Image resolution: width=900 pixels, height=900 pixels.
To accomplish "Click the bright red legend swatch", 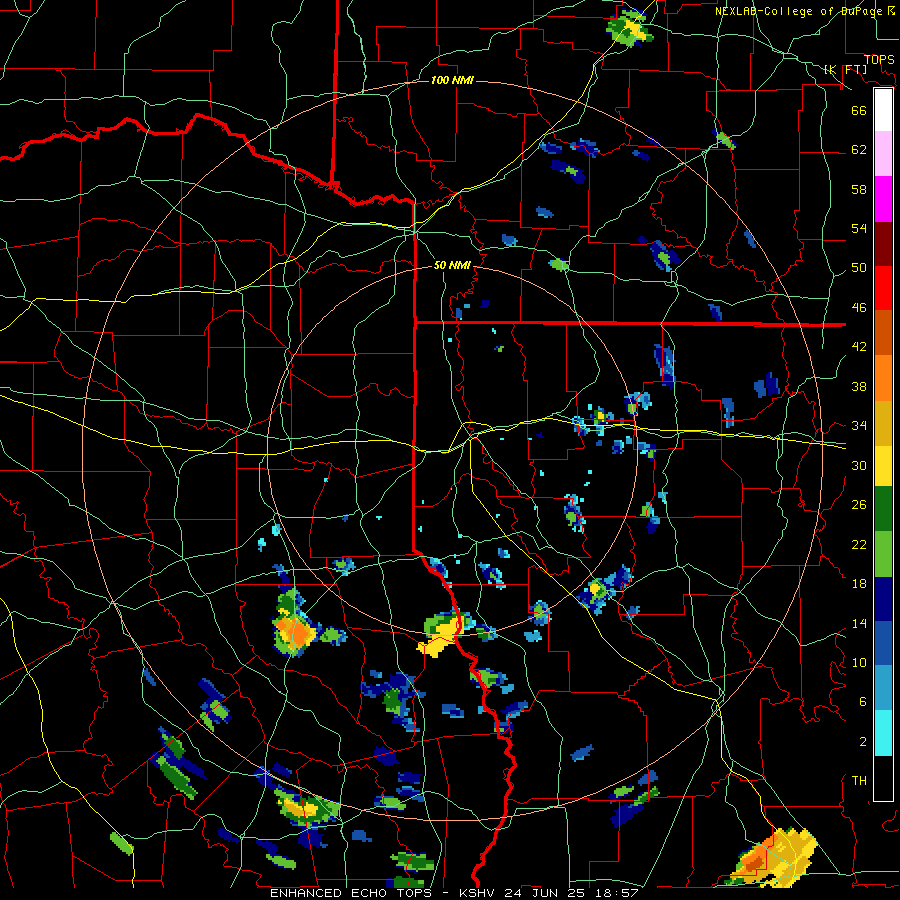I will pos(883,288).
